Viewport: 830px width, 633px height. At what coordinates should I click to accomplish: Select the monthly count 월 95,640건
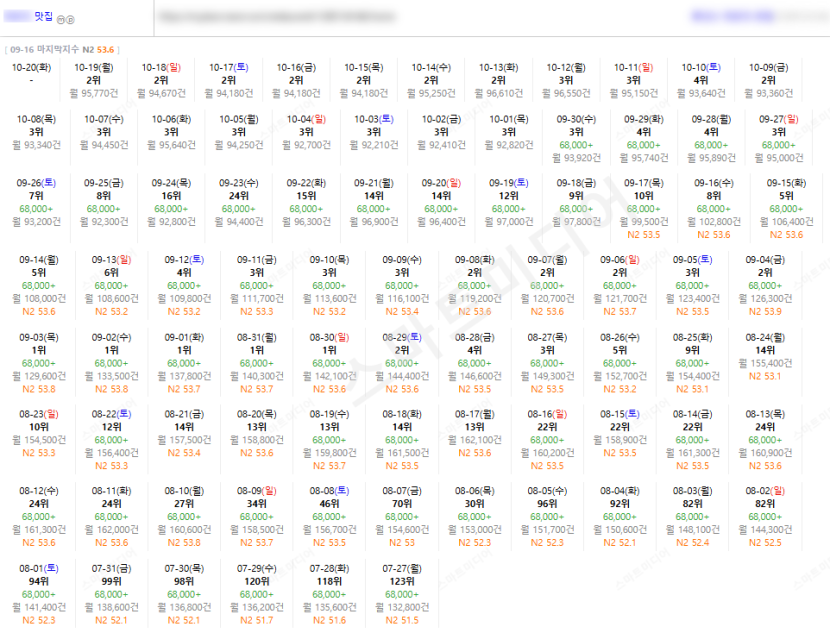coord(172,145)
